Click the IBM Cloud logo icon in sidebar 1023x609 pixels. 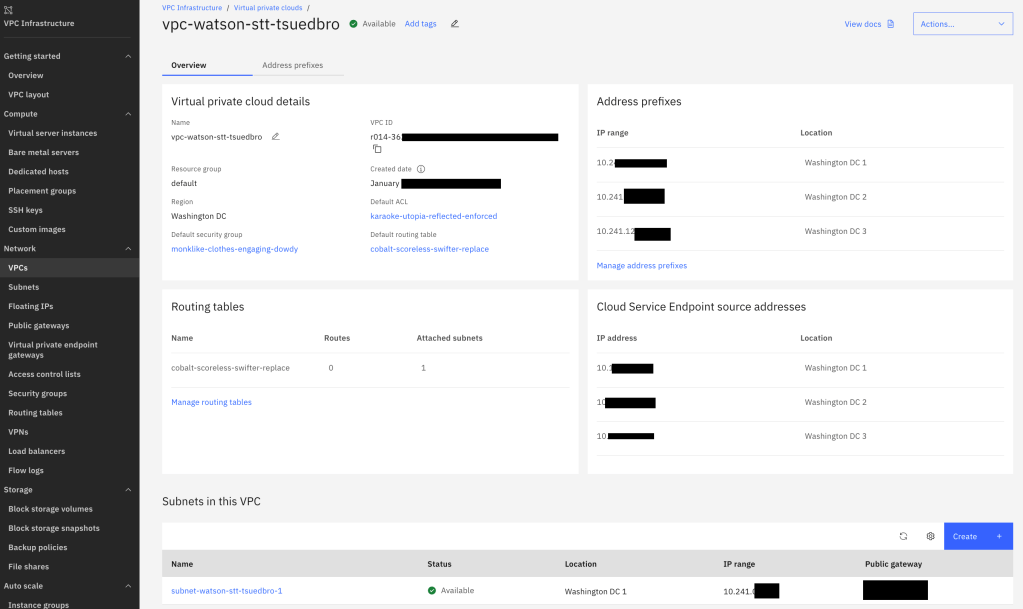[9, 9]
